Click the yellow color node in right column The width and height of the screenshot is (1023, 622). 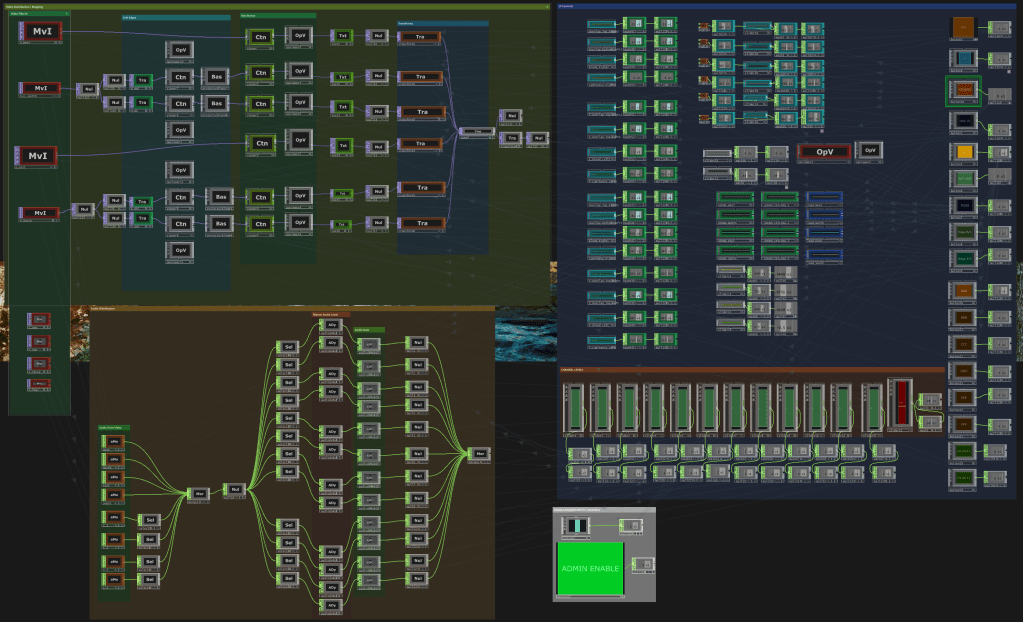pos(964,152)
